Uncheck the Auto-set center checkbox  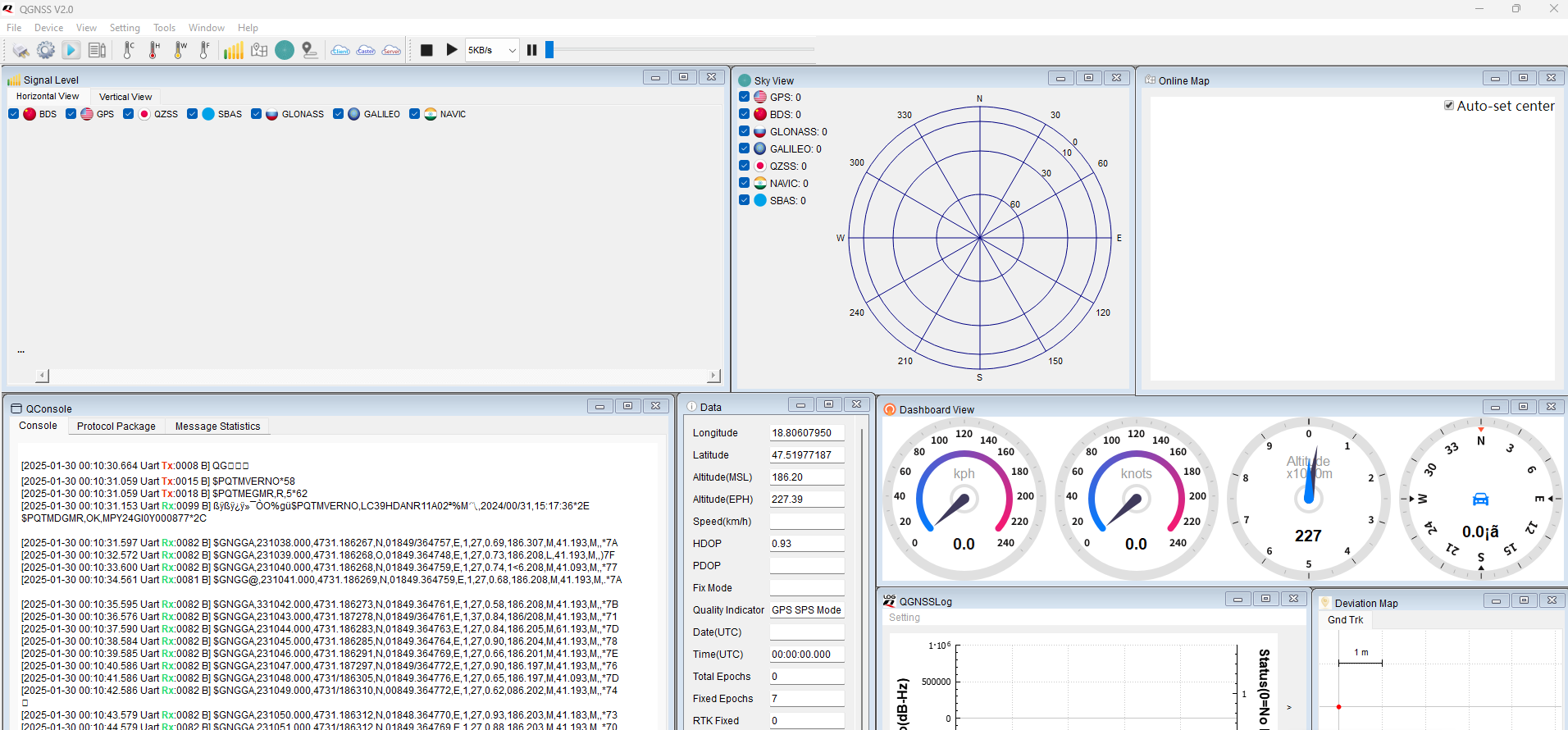1449,106
